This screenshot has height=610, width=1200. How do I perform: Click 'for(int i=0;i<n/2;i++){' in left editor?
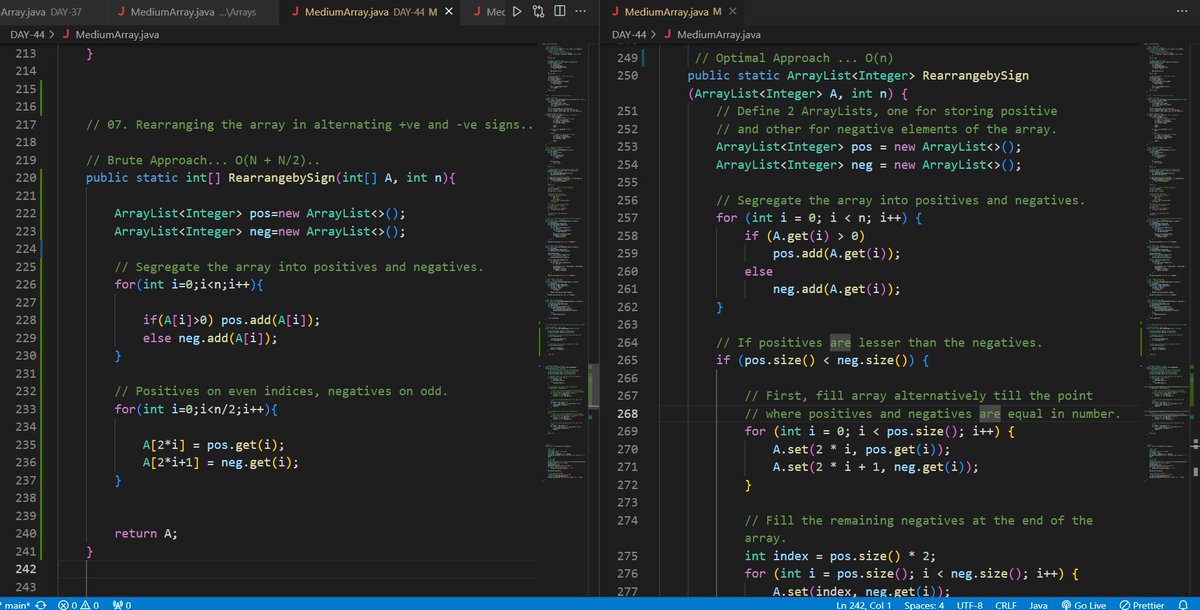coord(196,409)
